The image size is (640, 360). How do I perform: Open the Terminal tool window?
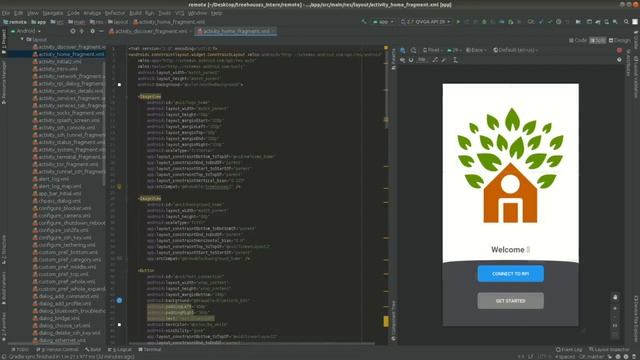pyautogui.click(x=150, y=350)
